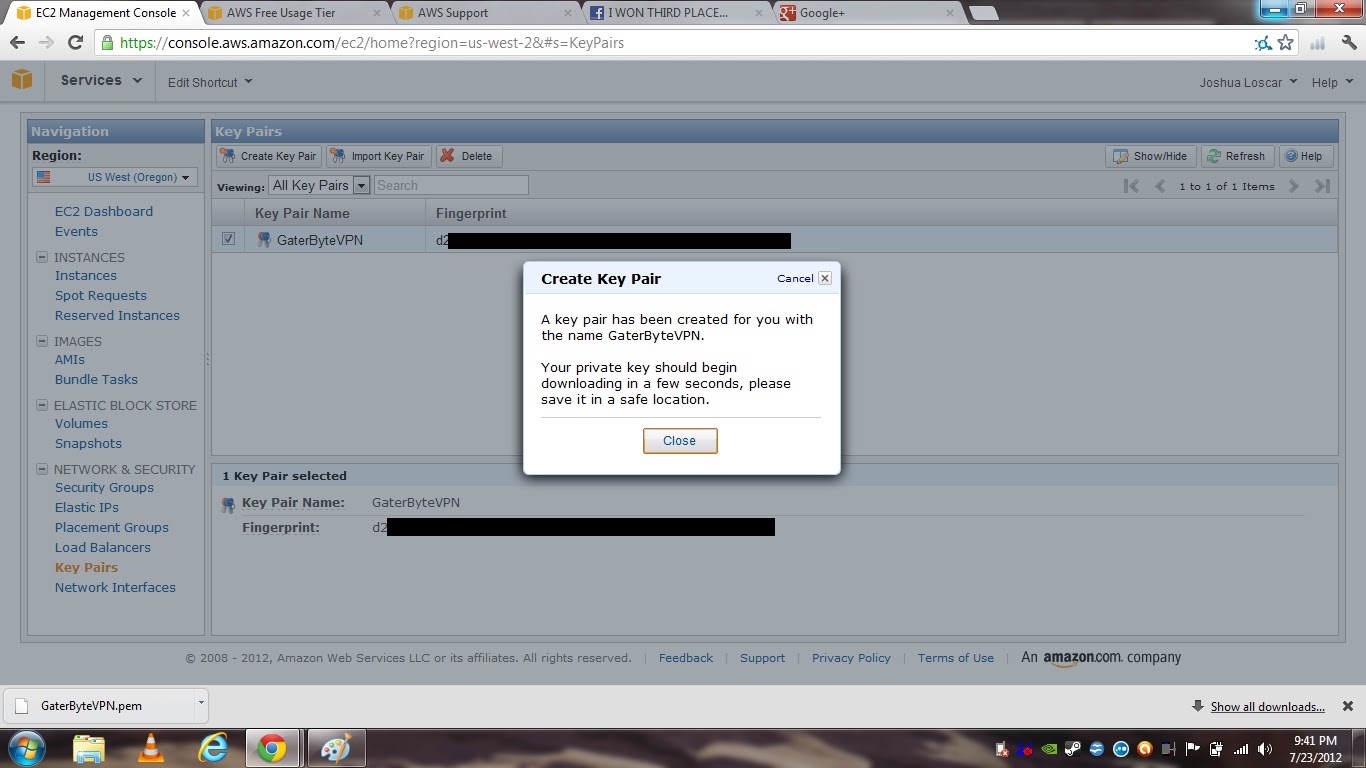Open the Edit Shortcut dropdown
Image resolution: width=1366 pixels, height=768 pixels.
click(210, 82)
